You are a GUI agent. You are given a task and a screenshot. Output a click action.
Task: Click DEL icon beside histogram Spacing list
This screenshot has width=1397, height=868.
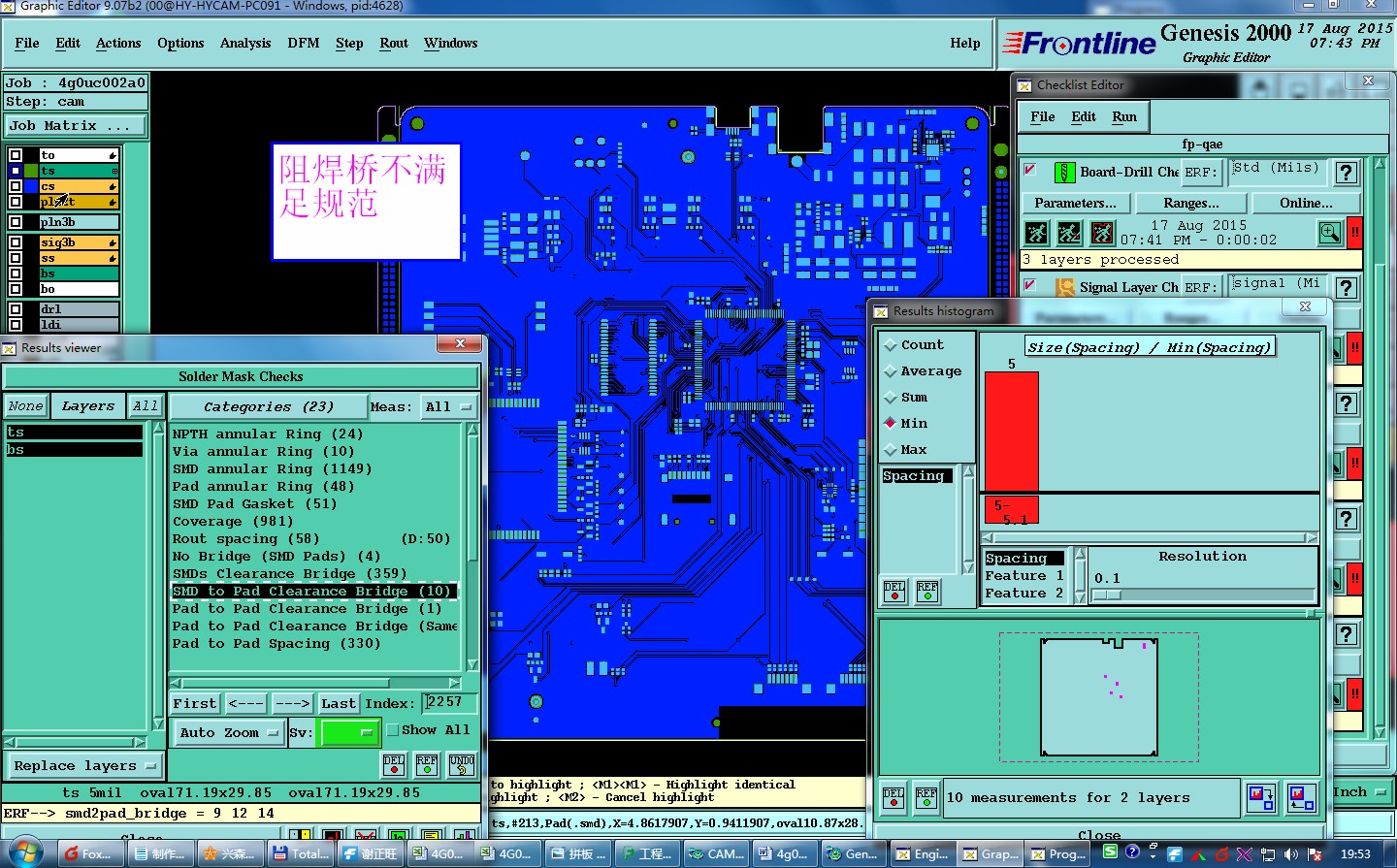click(894, 591)
